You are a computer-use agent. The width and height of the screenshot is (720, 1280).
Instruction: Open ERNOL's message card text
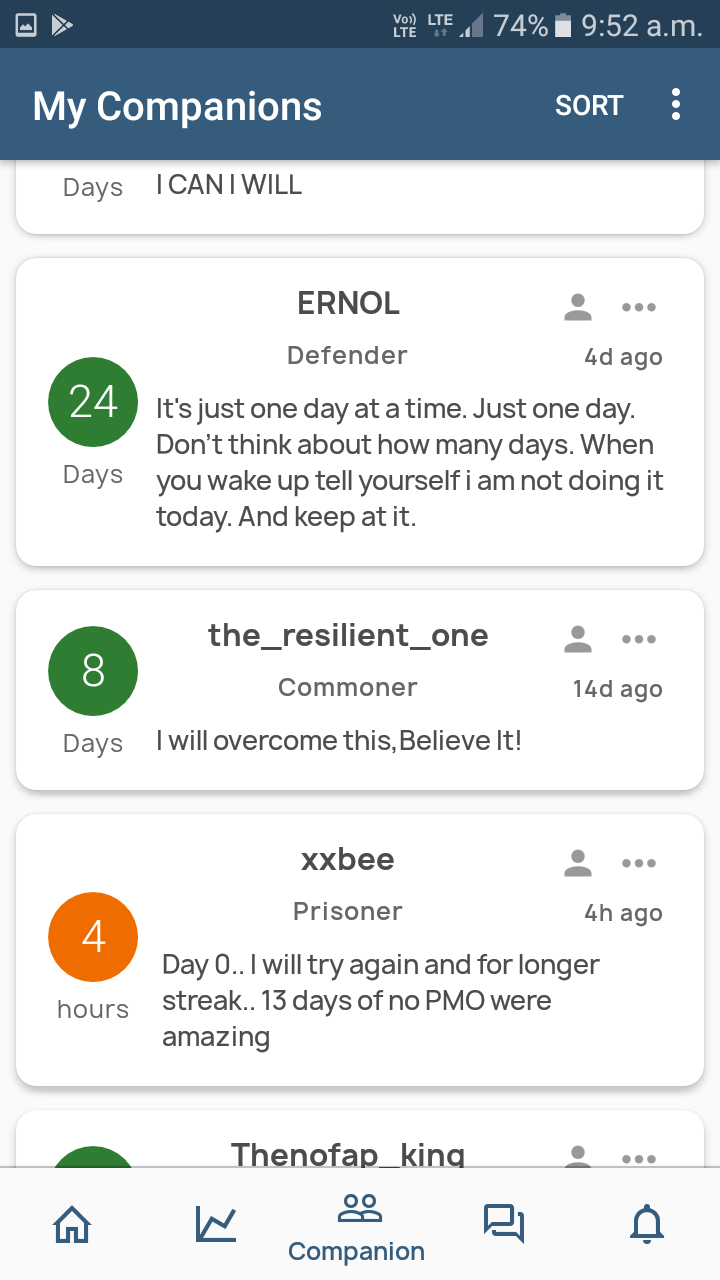(410, 463)
